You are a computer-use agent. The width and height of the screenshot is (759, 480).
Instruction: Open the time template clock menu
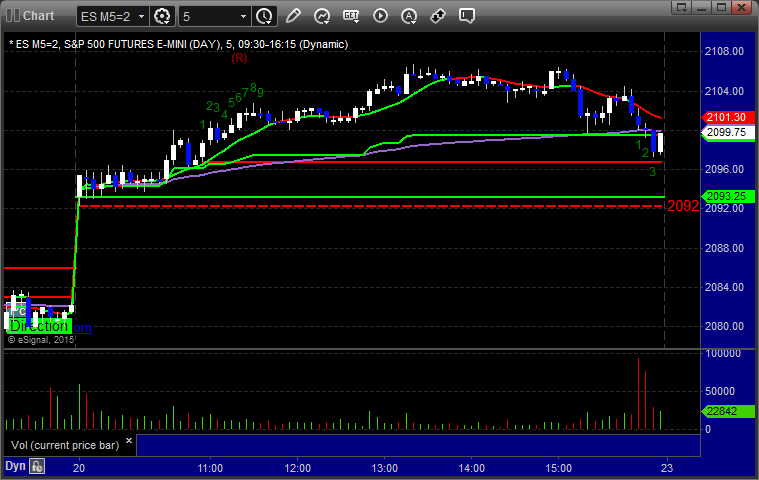[x=264, y=16]
